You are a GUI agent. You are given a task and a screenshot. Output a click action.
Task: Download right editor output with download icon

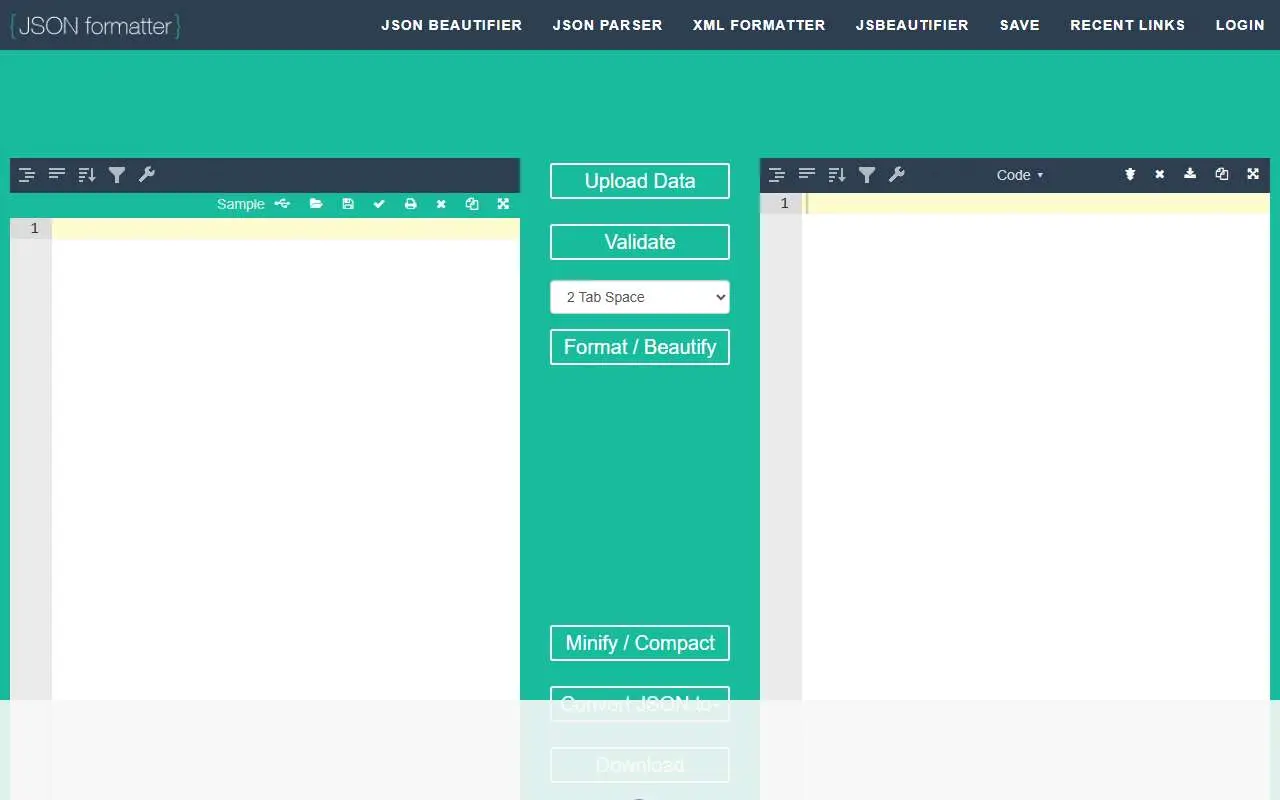(1190, 174)
